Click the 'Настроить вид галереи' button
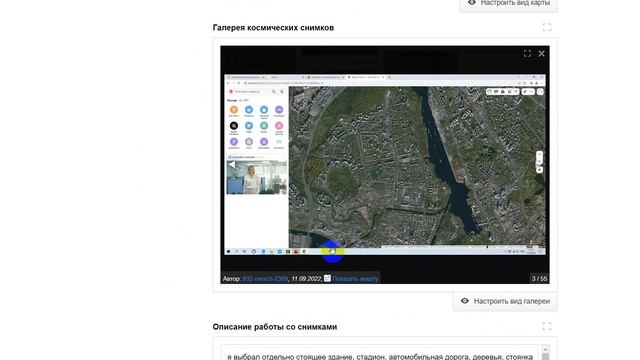The image size is (640, 360). click(x=505, y=301)
